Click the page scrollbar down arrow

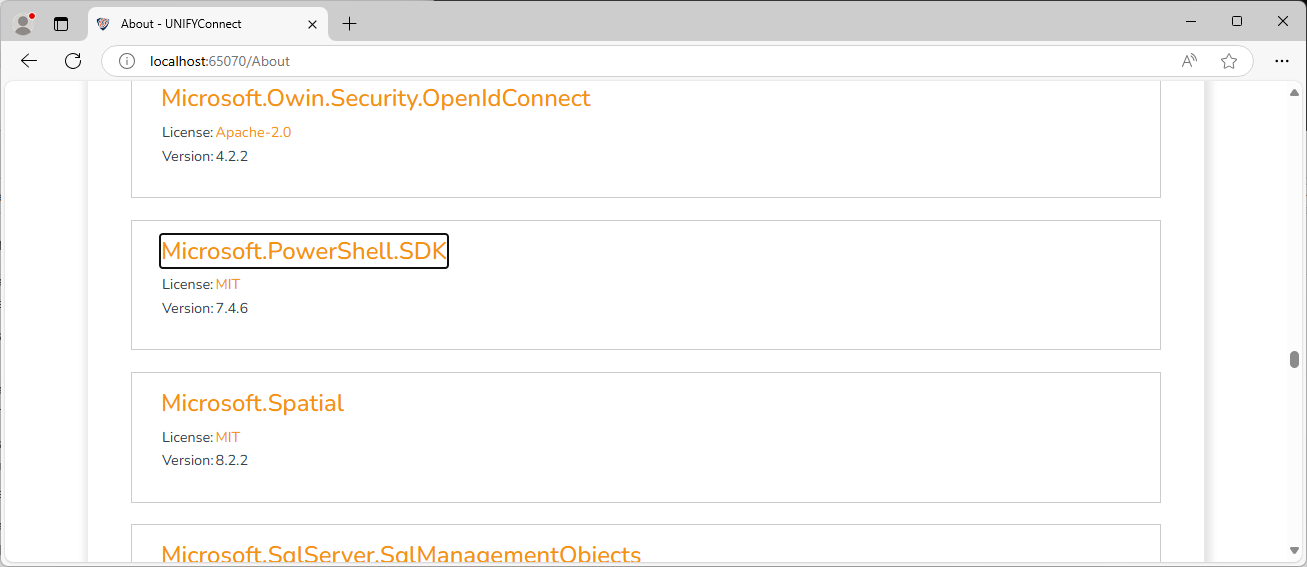[1294, 550]
